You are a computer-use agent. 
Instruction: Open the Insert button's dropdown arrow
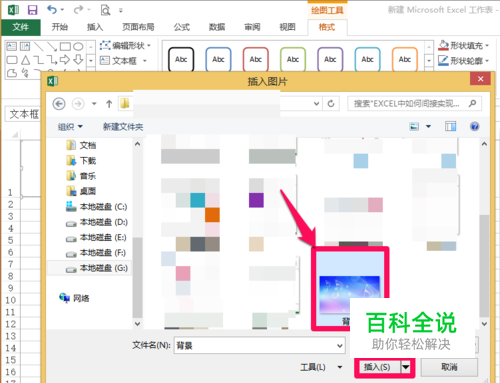(406, 367)
